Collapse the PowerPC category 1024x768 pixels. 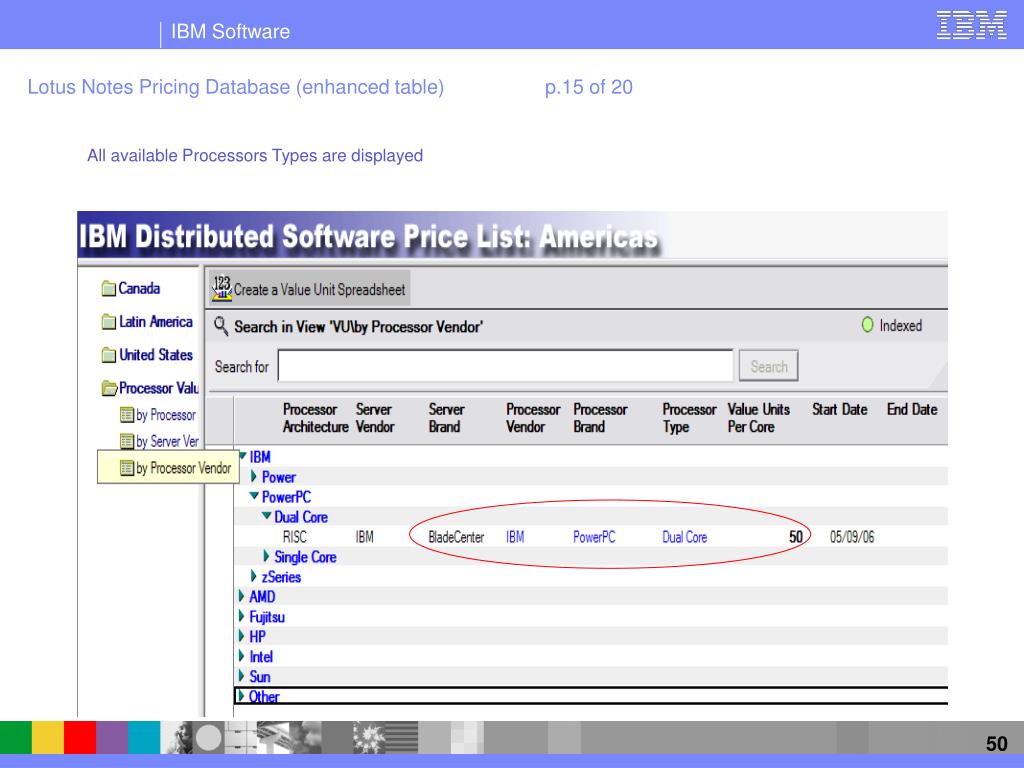(x=254, y=496)
